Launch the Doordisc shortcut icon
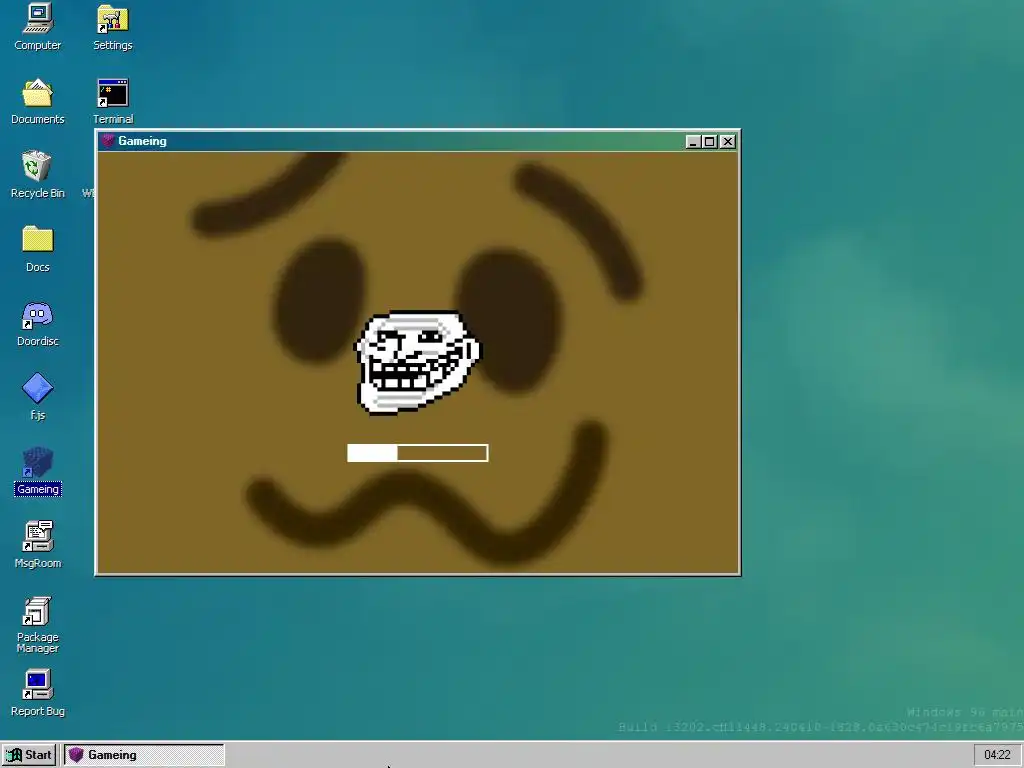The height and width of the screenshot is (768, 1024). pyautogui.click(x=37, y=323)
